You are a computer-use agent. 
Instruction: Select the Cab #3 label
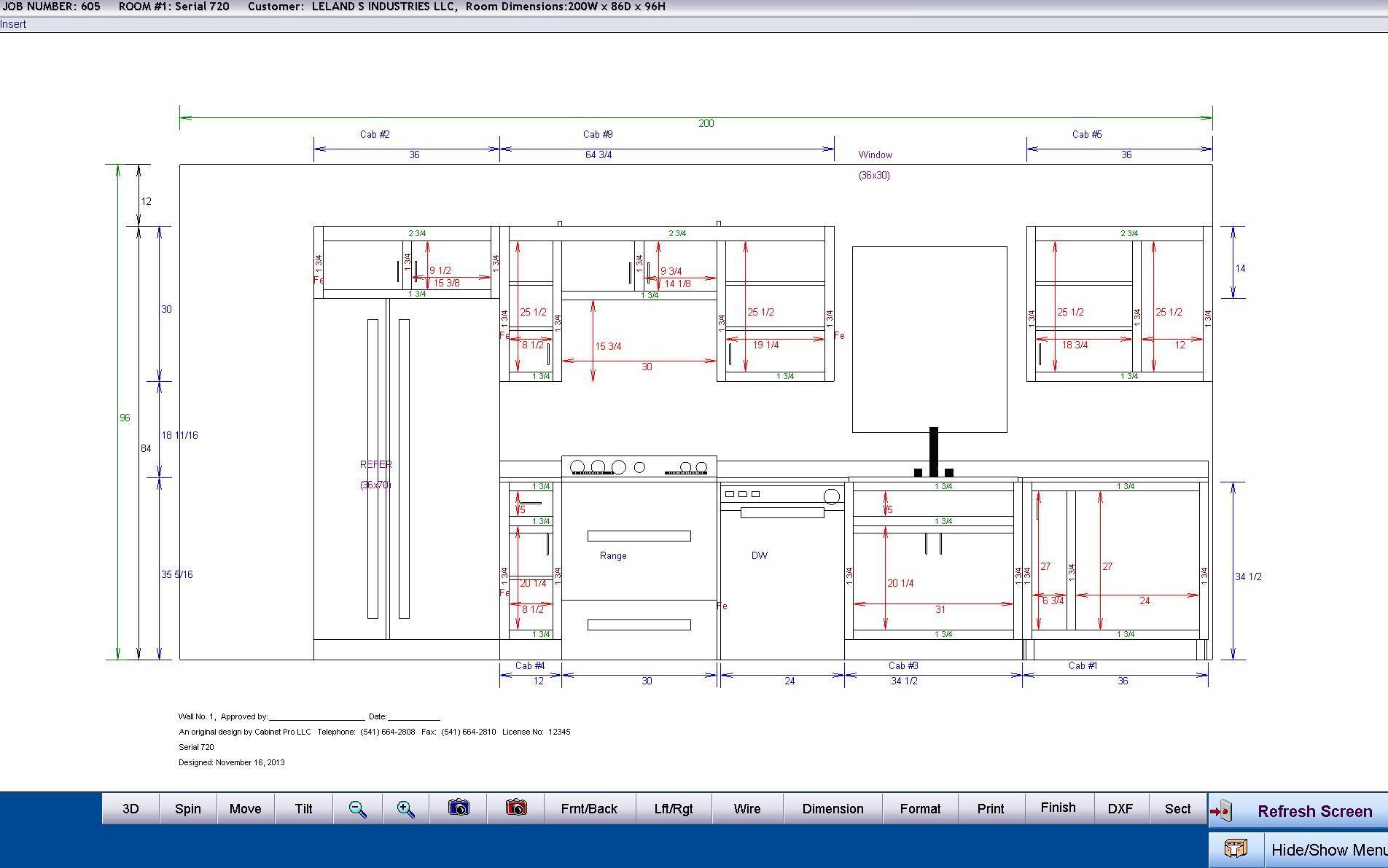point(903,665)
